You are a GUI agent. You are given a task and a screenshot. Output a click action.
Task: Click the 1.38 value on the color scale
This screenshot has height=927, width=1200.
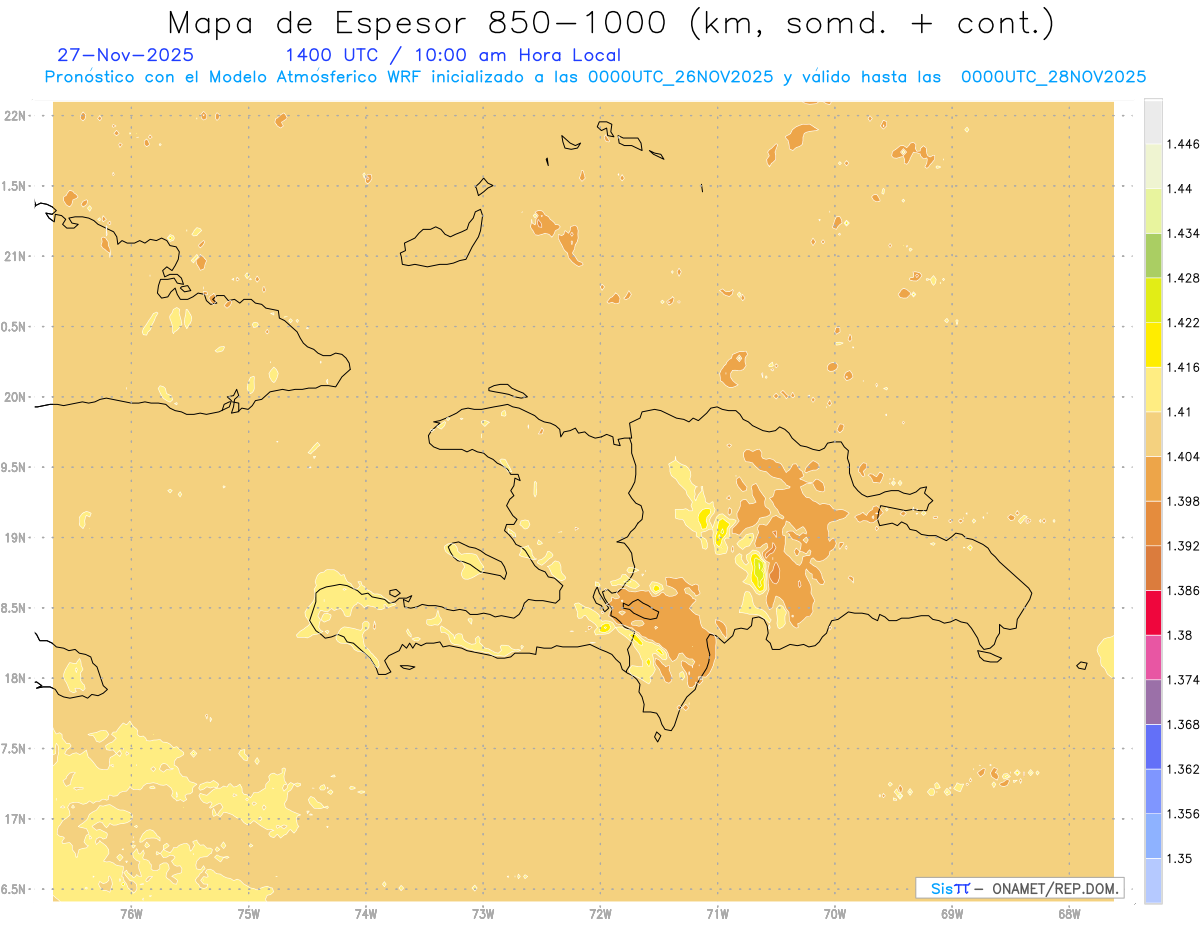[x=1180, y=635]
